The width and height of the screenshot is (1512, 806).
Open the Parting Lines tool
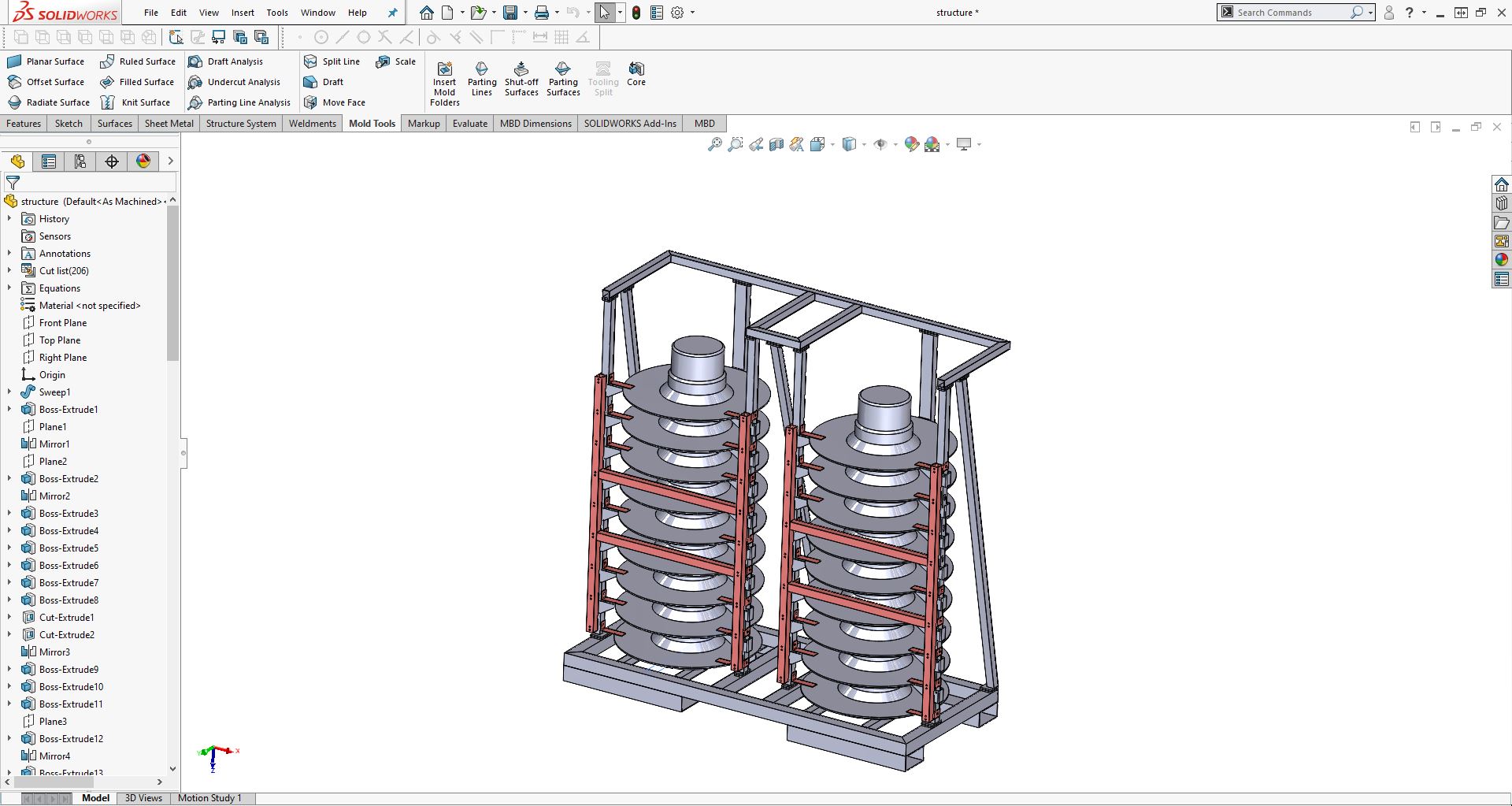click(x=482, y=79)
